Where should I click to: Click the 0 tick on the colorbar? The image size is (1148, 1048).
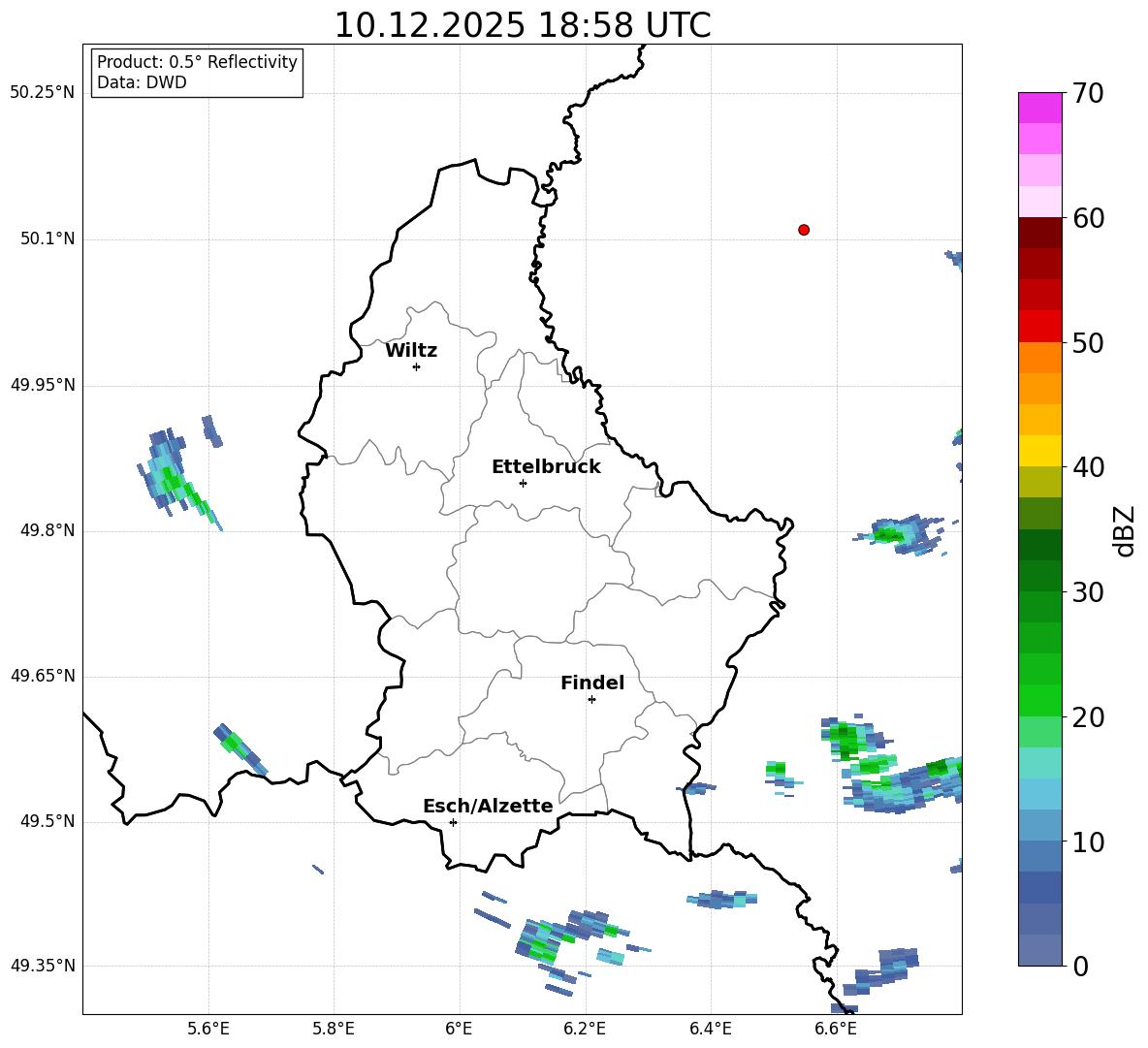coord(1080,966)
